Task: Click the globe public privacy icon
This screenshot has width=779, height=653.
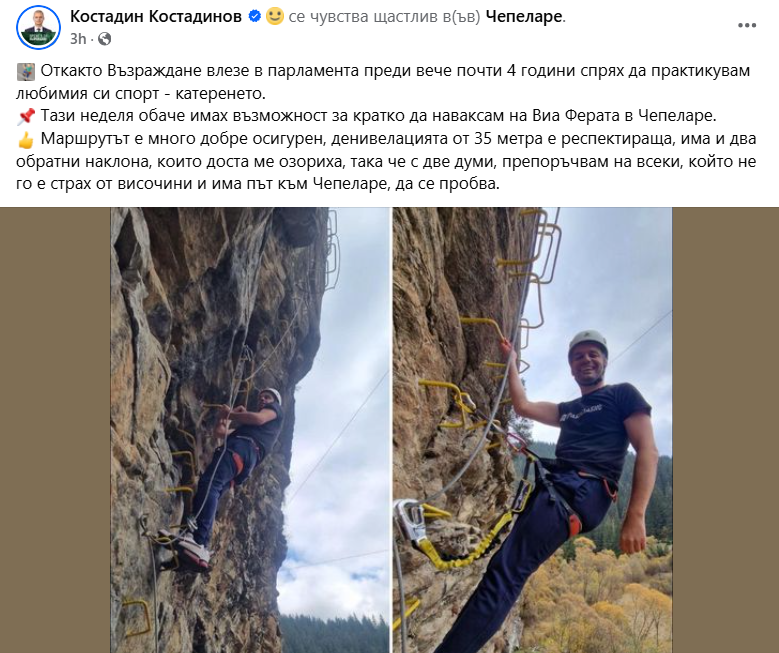Action: (x=104, y=39)
